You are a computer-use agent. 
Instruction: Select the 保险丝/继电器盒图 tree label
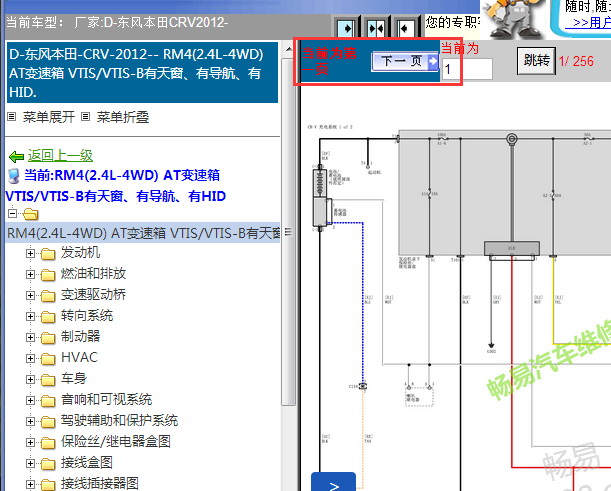(116, 442)
